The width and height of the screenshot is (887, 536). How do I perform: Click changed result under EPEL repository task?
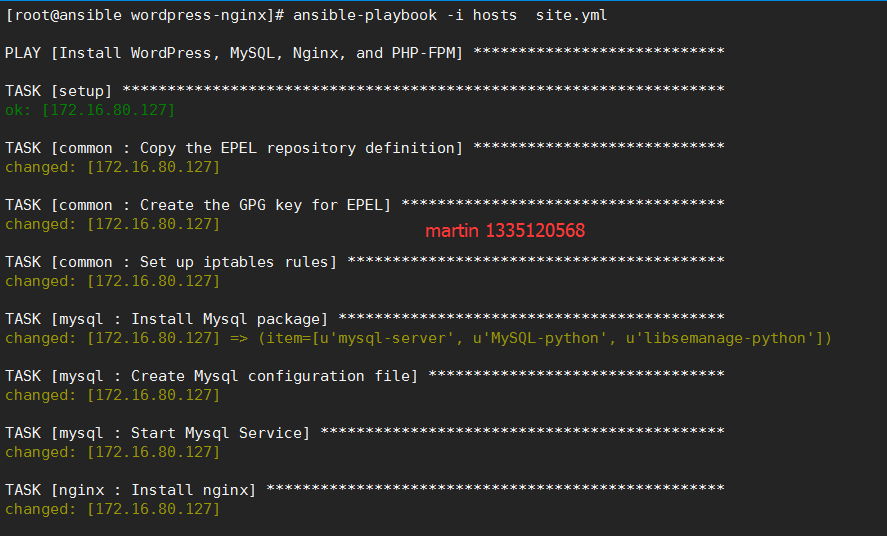(113, 167)
